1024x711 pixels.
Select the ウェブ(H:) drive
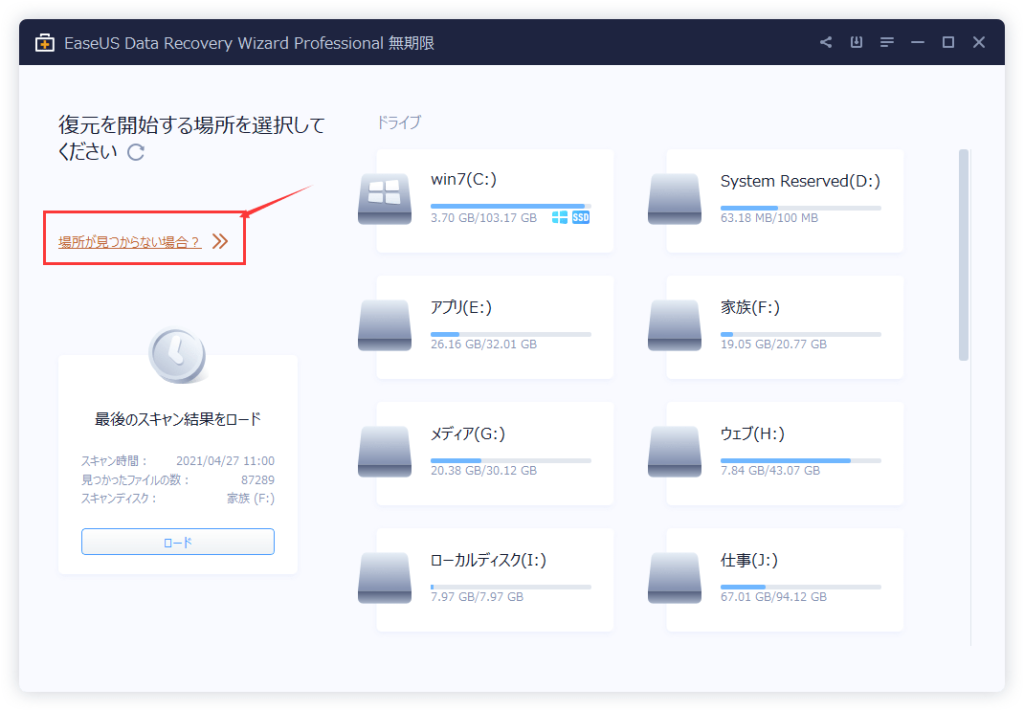click(x=785, y=452)
